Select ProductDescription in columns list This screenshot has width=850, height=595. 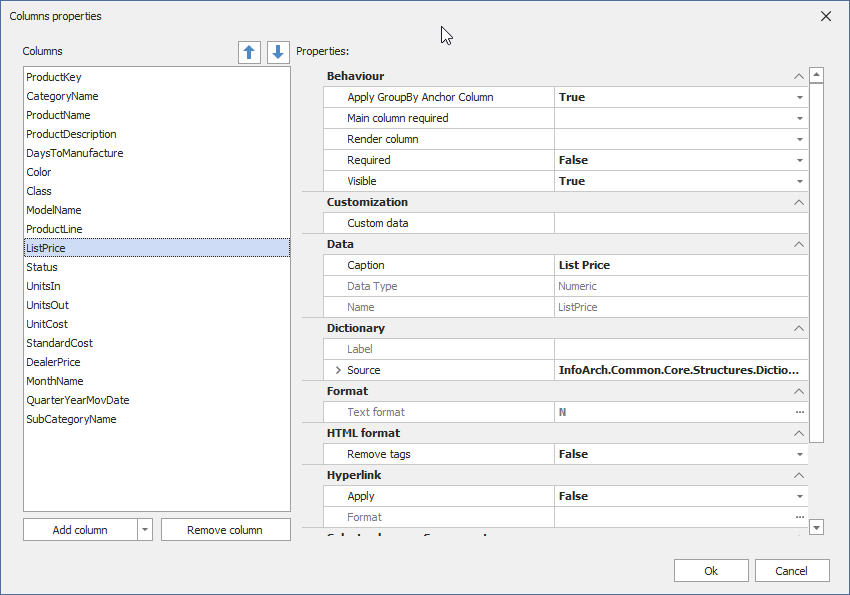click(71, 134)
